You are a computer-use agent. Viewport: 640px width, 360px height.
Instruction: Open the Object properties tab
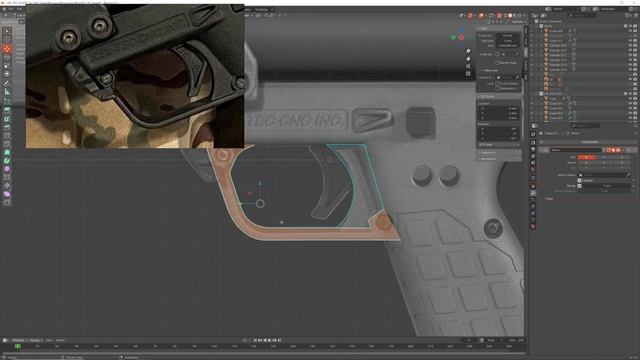tap(533, 186)
